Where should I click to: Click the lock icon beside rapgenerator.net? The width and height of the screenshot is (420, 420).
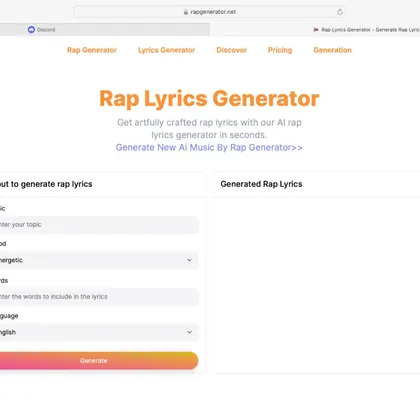(x=186, y=12)
